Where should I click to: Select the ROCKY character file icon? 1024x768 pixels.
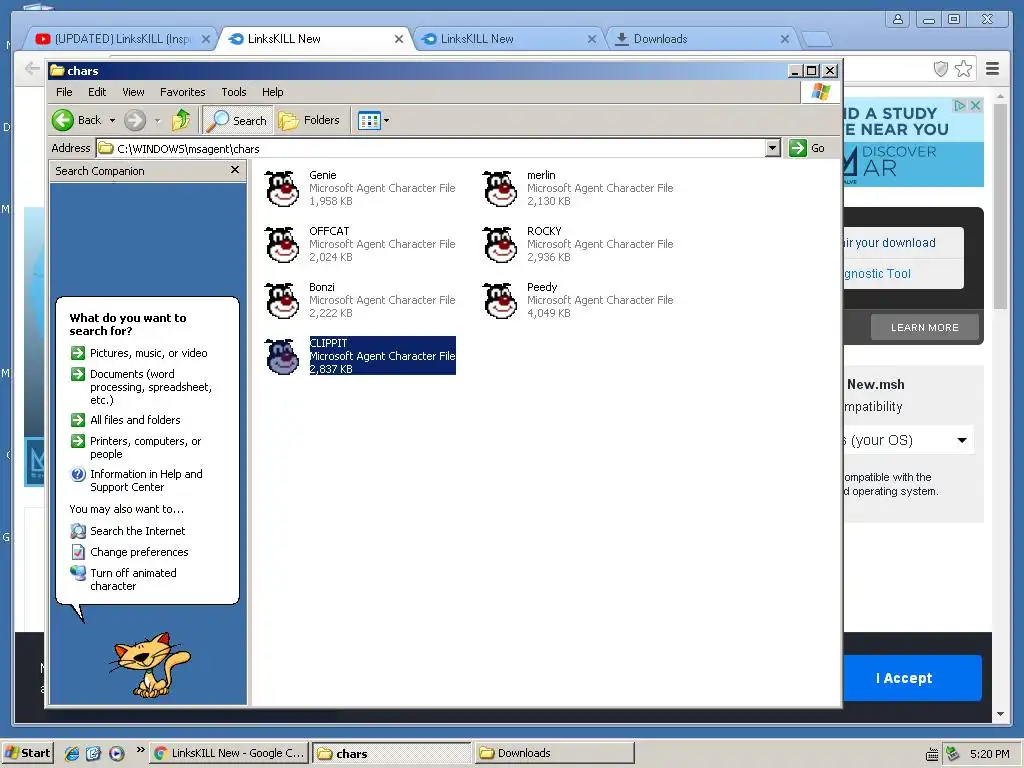click(x=500, y=245)
